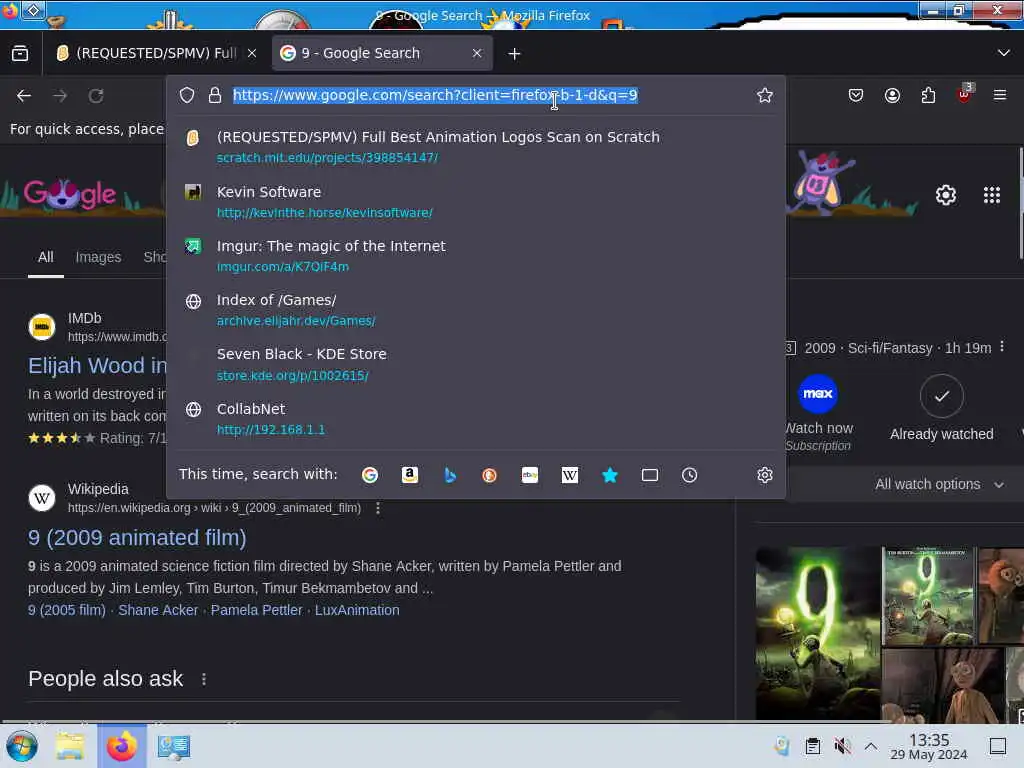Open Google quick settings gear
The height and width of the screenshot is (768, 1024).
[x=946, y=195]
